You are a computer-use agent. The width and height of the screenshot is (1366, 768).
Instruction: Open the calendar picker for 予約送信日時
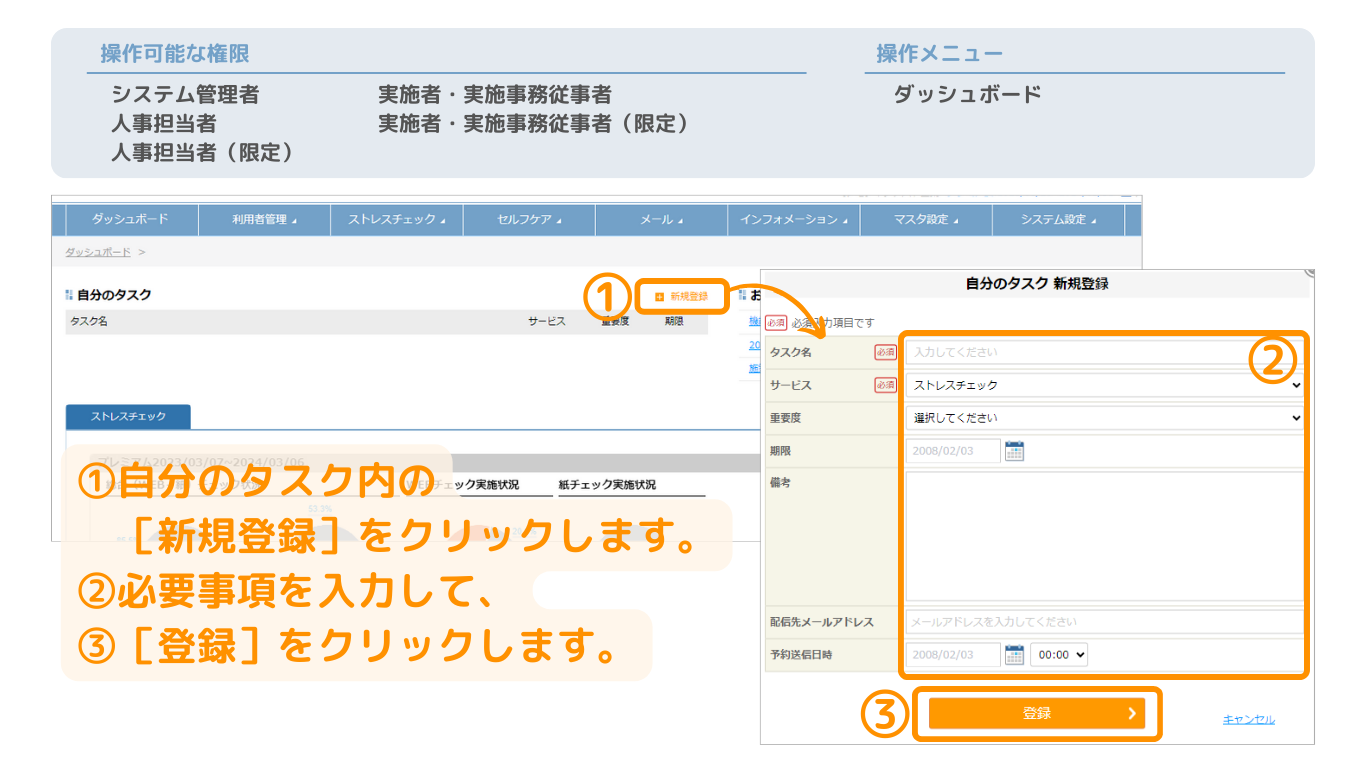point(1014,655)
